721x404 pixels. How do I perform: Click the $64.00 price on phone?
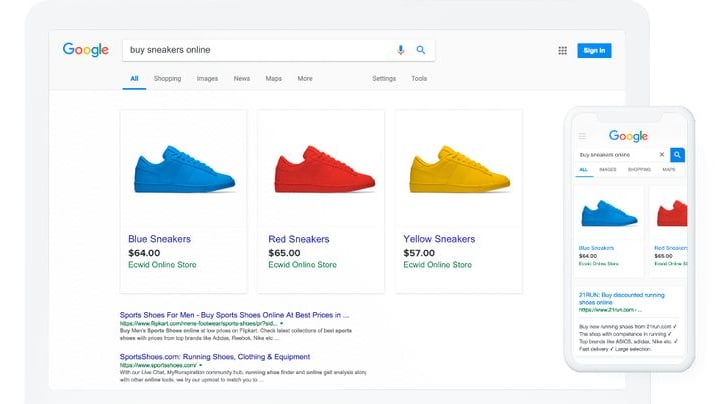click(588, 256)
